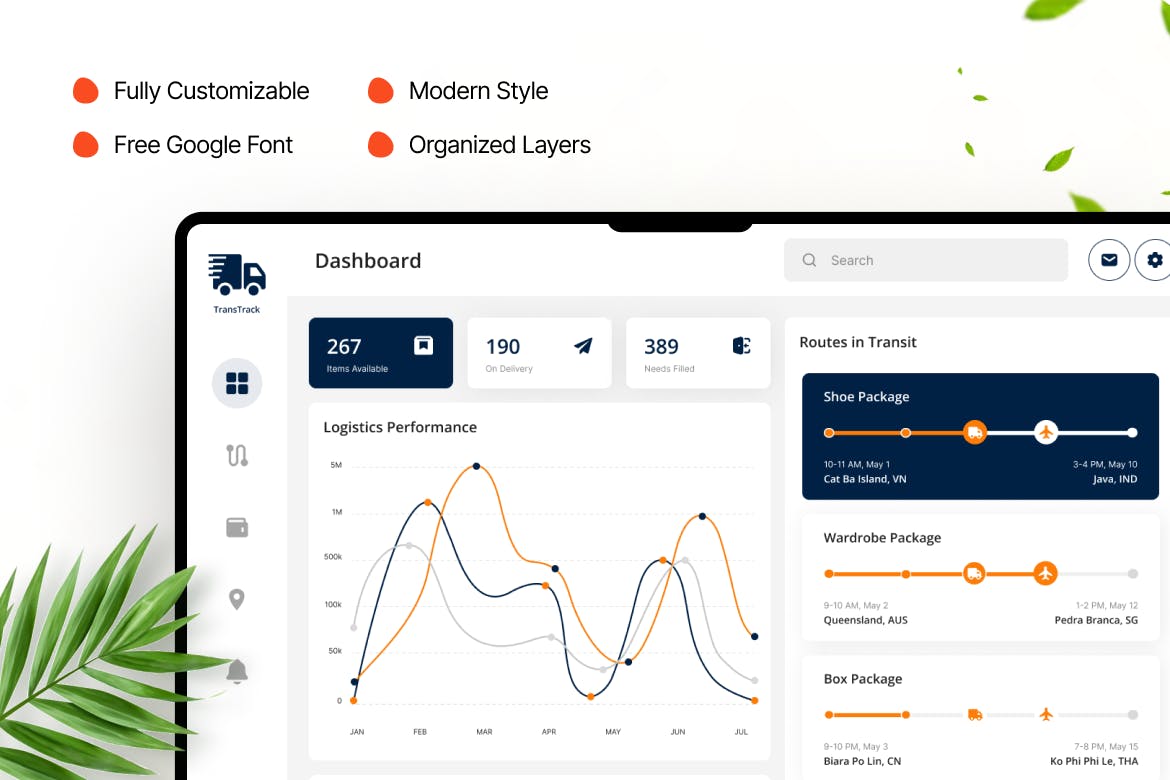Viewport: 1170px width, 780px height.
Task: Click the airplane marker on Shoe Package route
Action: (1045, 432)
